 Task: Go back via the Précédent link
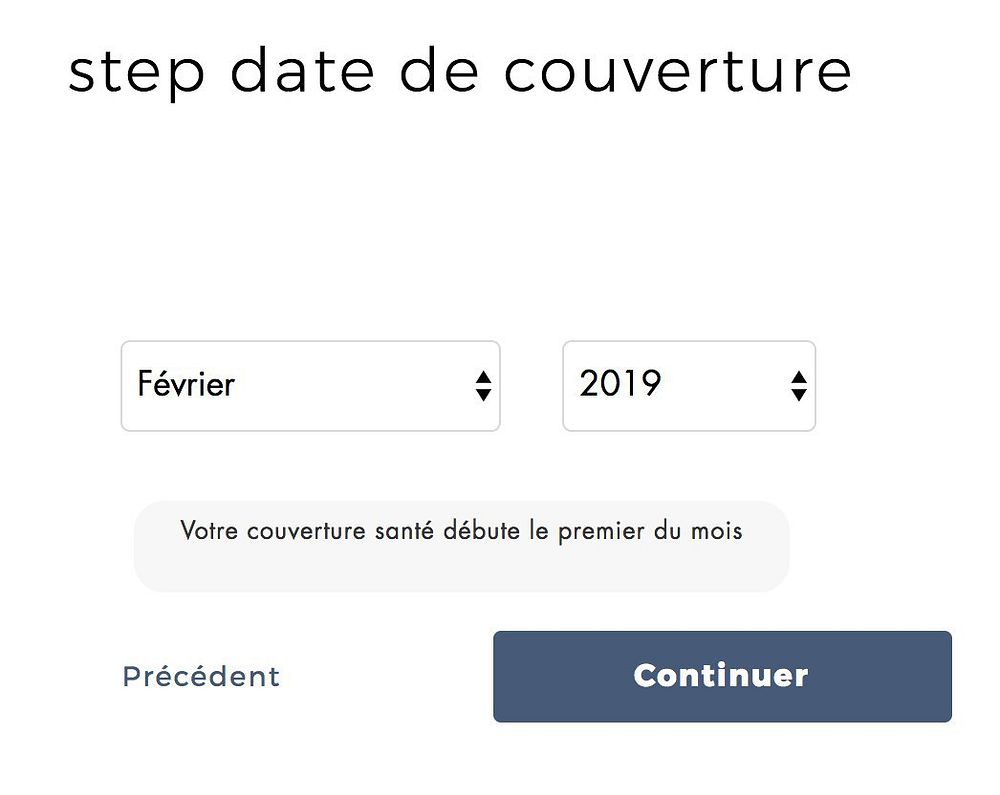pos(201,676)
